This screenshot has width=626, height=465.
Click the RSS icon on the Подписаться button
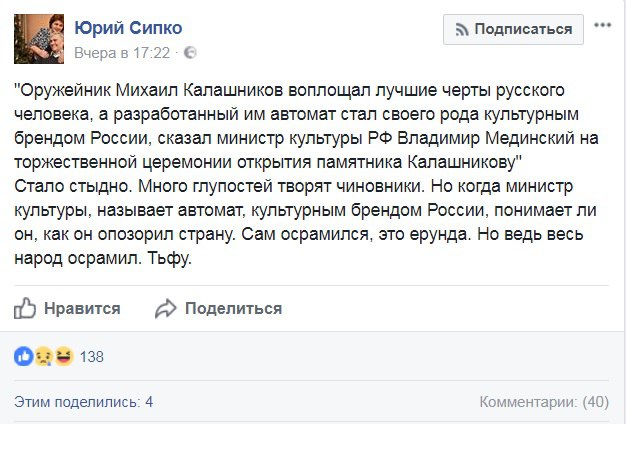(x=461, y=29)
